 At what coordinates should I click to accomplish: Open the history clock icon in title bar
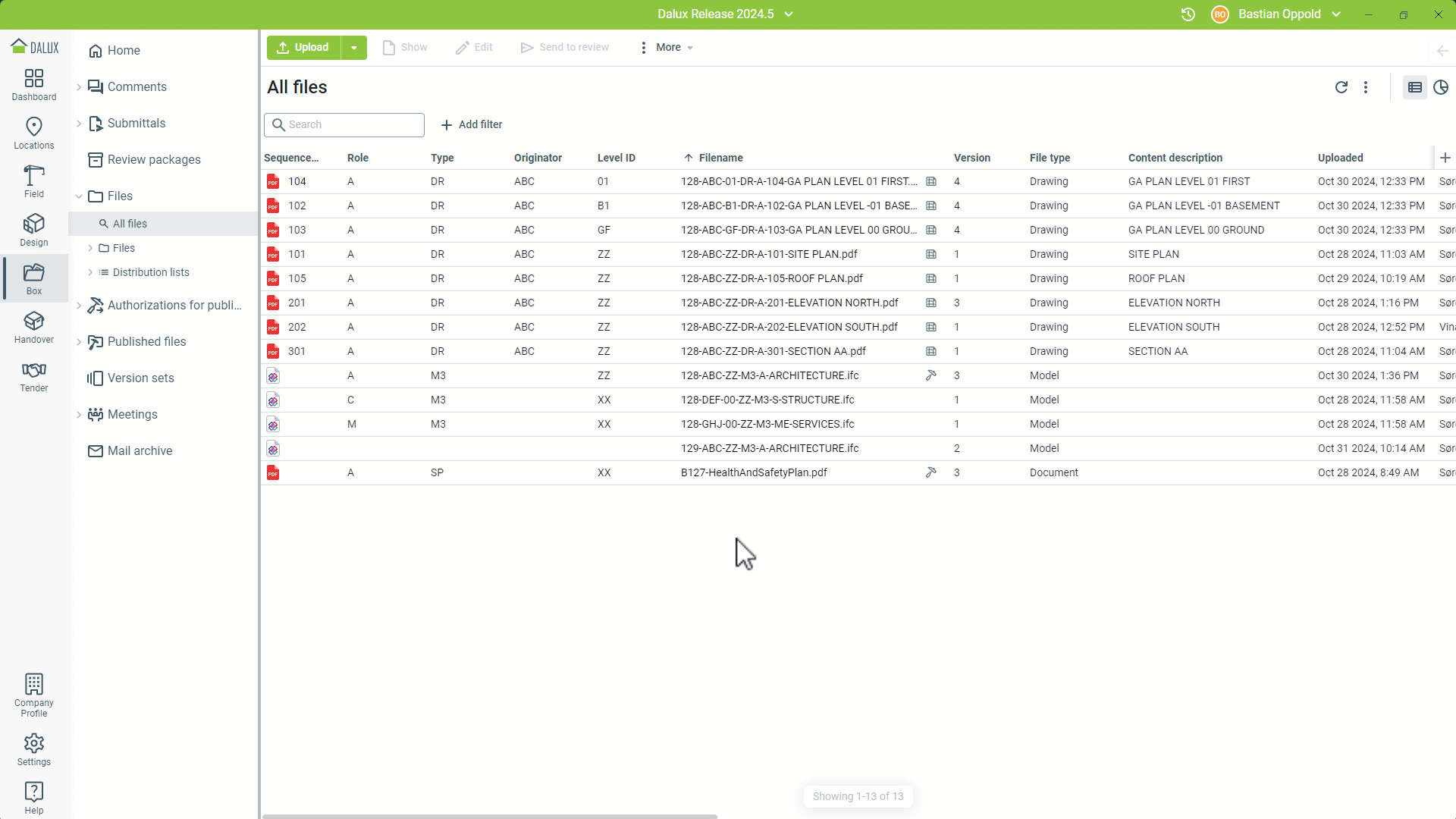1188,14
